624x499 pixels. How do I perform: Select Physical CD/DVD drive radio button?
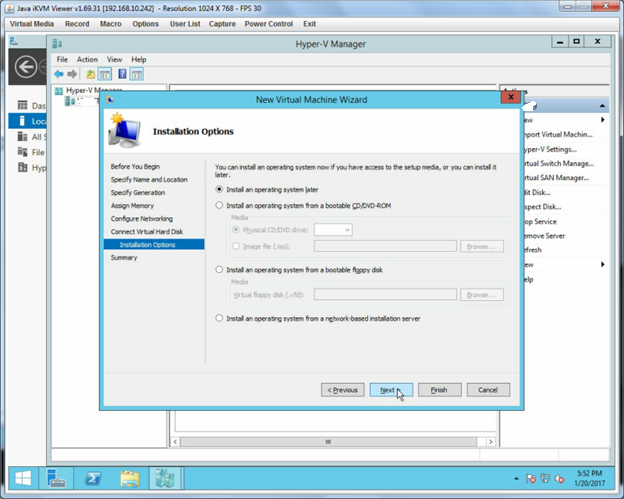pyautogui.click(x=236, y=230)
